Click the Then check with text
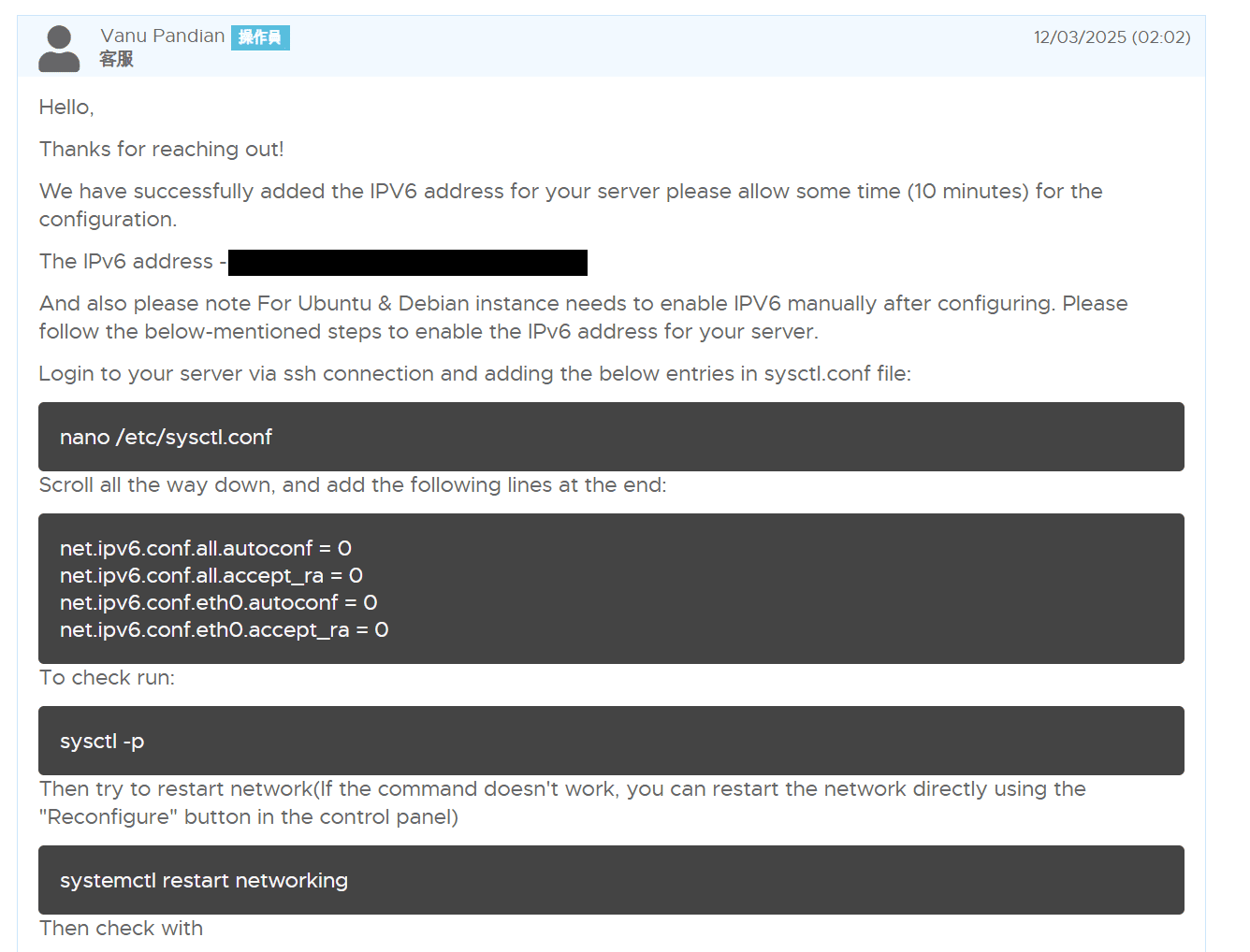 [121, 929]
